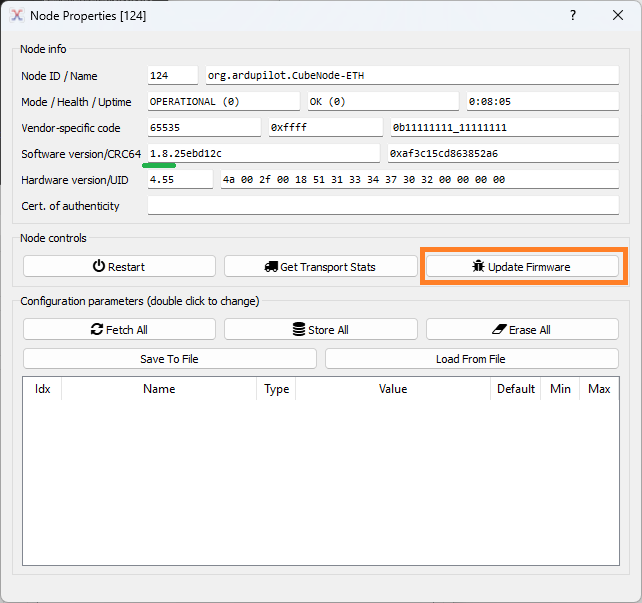Select the CRC64 value 0xaf3c15cd863852a6

point(502,153)
